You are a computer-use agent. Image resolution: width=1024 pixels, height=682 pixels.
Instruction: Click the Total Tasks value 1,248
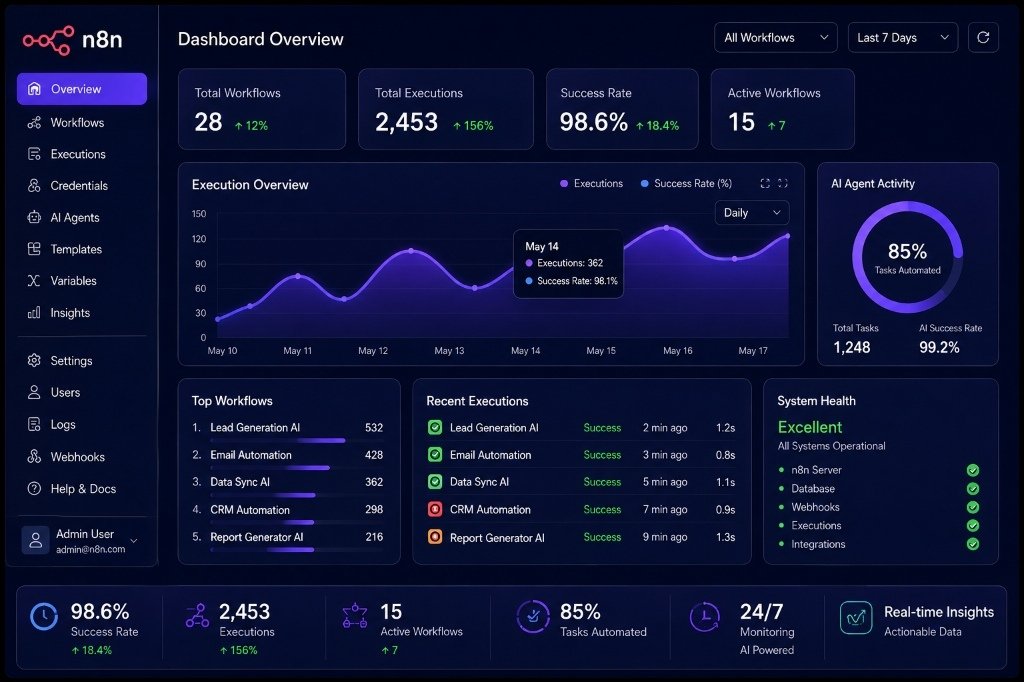(852, 348)
